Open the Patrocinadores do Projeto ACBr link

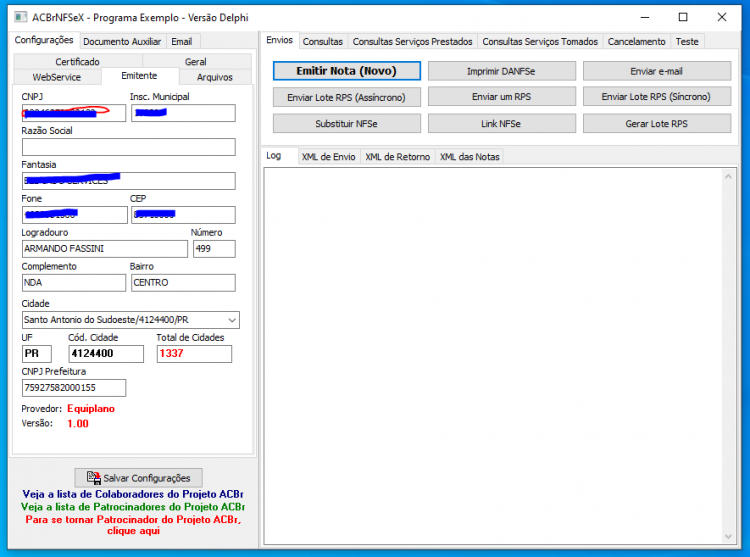coord(133,507)
